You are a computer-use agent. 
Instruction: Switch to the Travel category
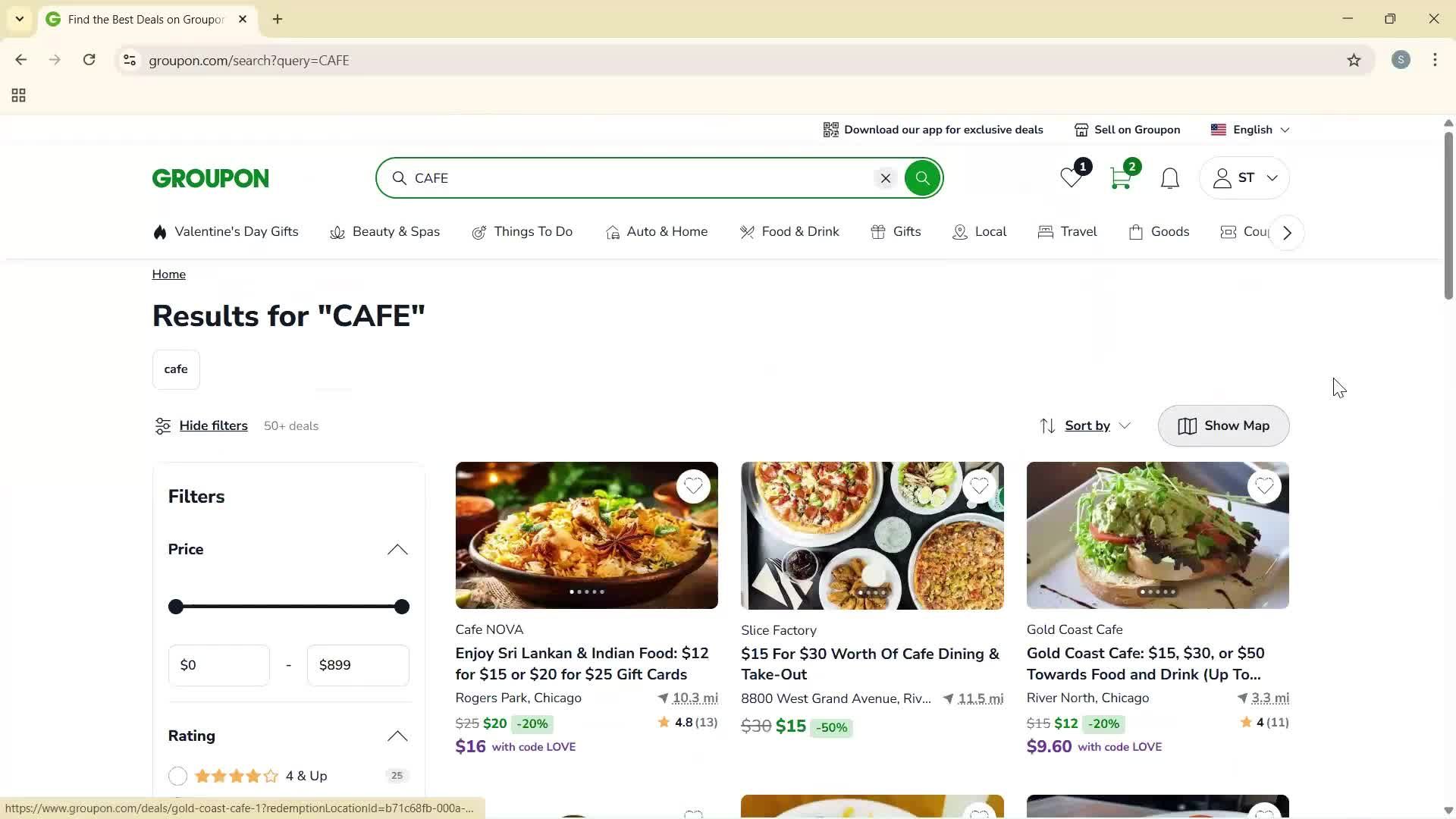click(1067, 231)
